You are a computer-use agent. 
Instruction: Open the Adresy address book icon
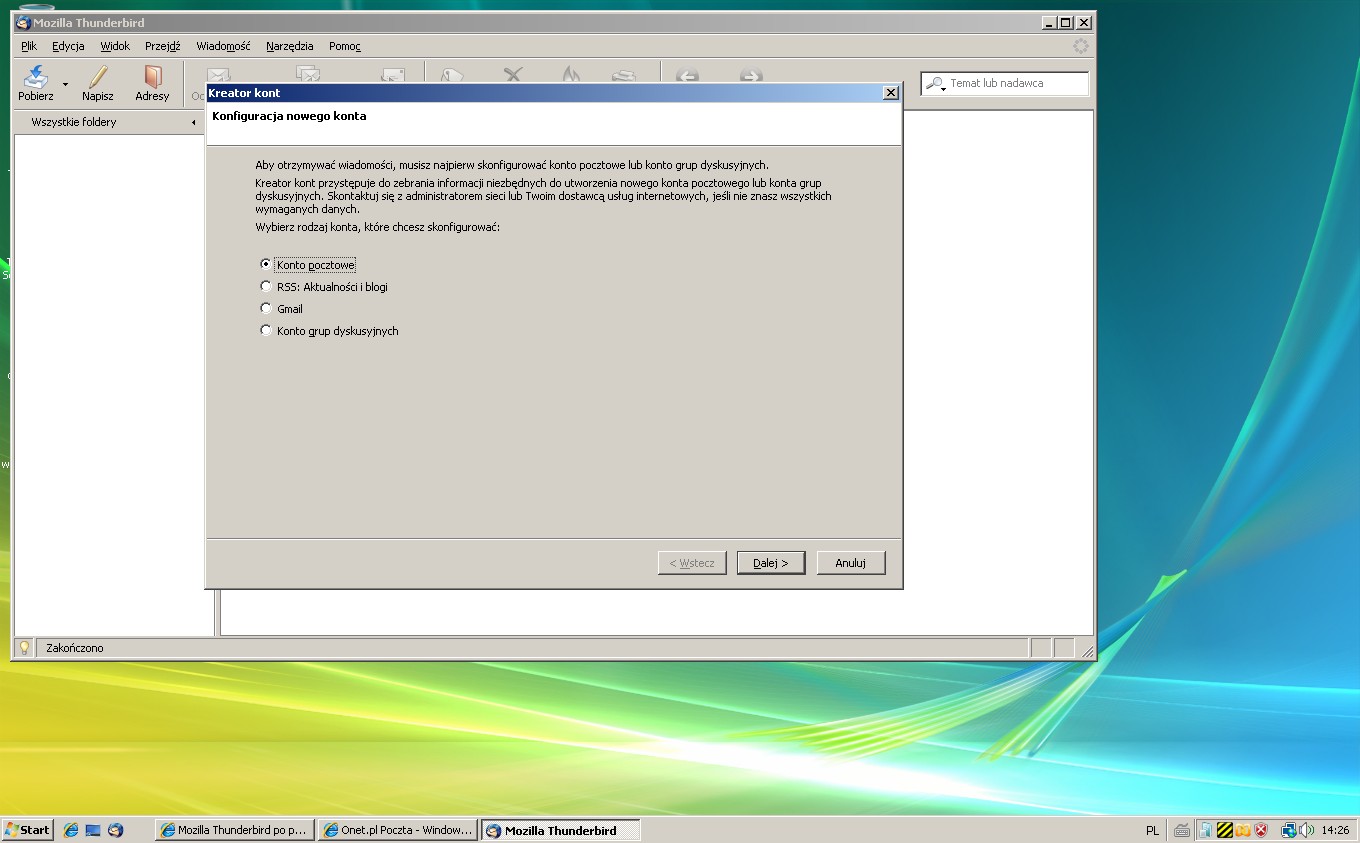152,77
